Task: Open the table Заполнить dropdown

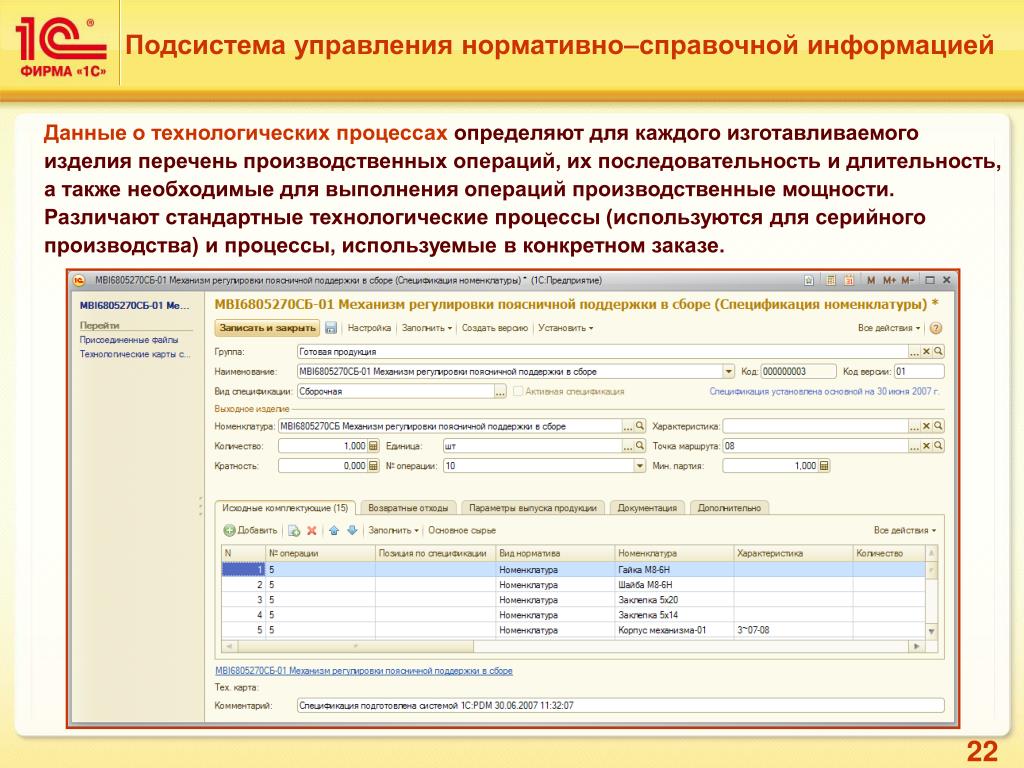Action: [x=393, y=530]
